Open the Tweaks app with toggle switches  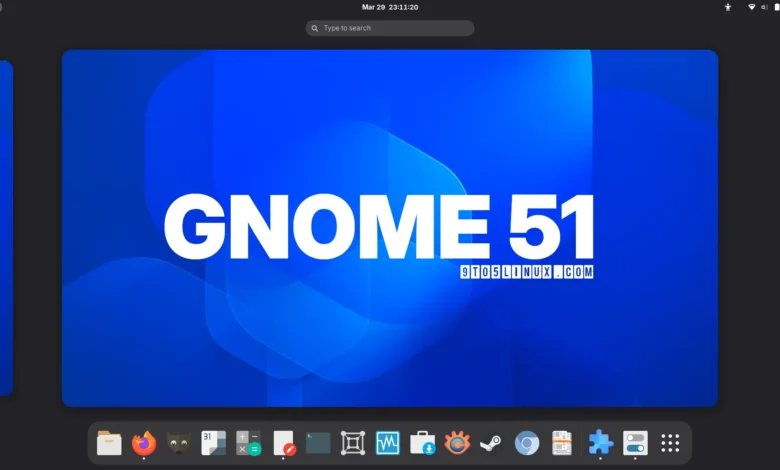click(x=635, y=443)
